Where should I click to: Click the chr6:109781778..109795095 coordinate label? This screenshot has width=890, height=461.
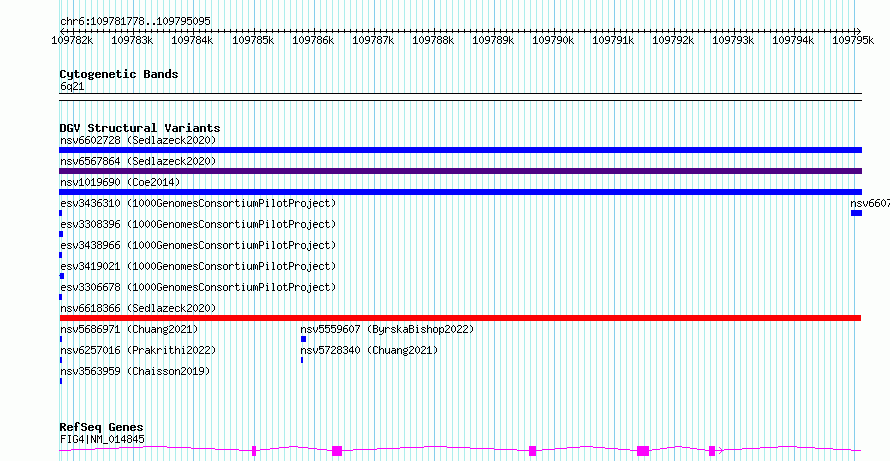(135, 22)
